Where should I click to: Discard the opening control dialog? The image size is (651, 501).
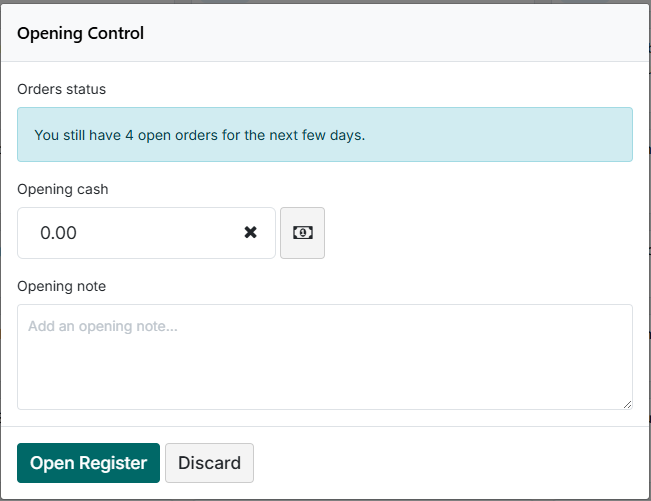click(209, 463)
